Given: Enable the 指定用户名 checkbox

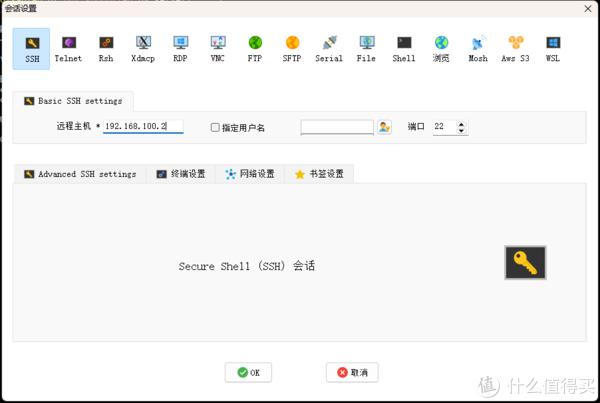Looking at the screenshot, I should pyautogui.click(x=215, y=127).
